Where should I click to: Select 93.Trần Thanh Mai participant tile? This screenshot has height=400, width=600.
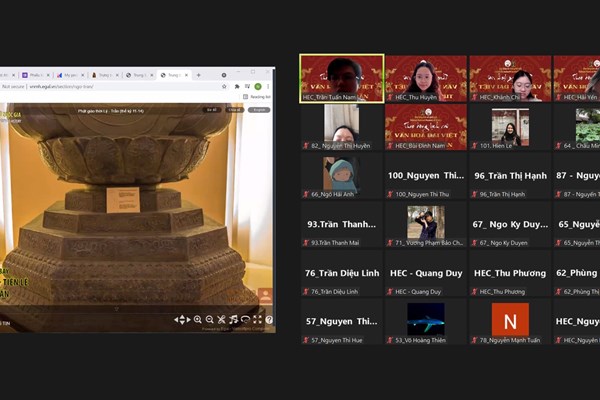point(341,224)
